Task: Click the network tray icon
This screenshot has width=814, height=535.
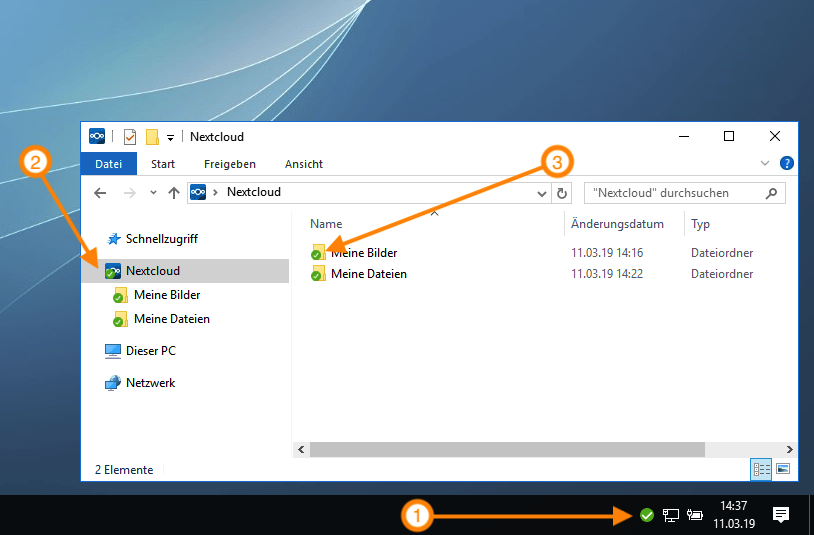Action: (x=671, y=515)
